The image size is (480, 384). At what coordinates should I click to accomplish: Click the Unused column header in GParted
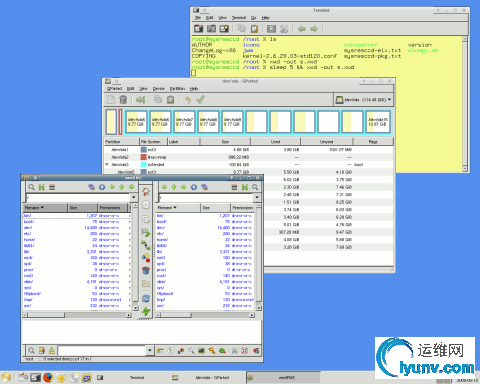point(327,142)
